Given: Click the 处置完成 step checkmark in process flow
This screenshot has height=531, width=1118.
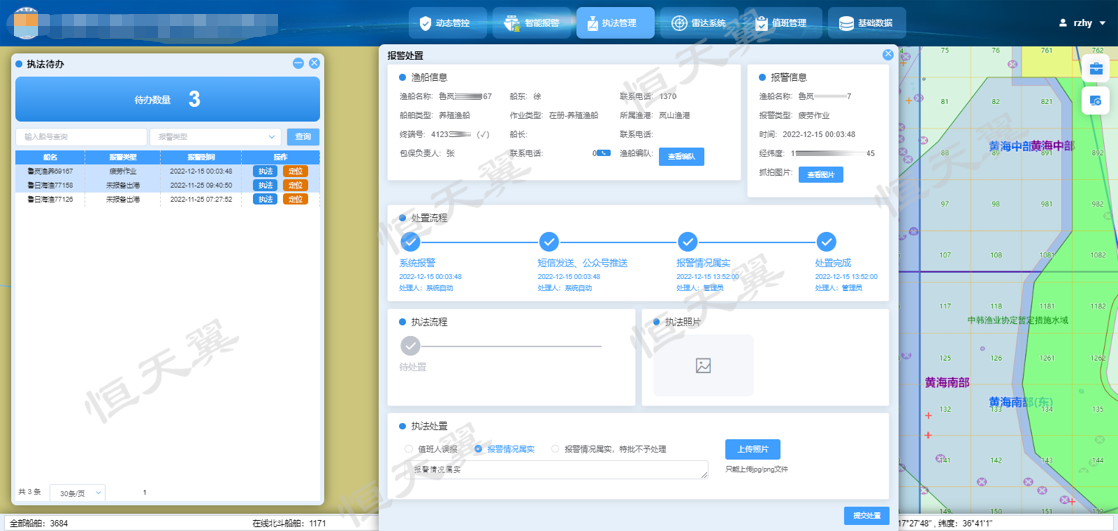Looking at the screenshot, I should (826, 242).
